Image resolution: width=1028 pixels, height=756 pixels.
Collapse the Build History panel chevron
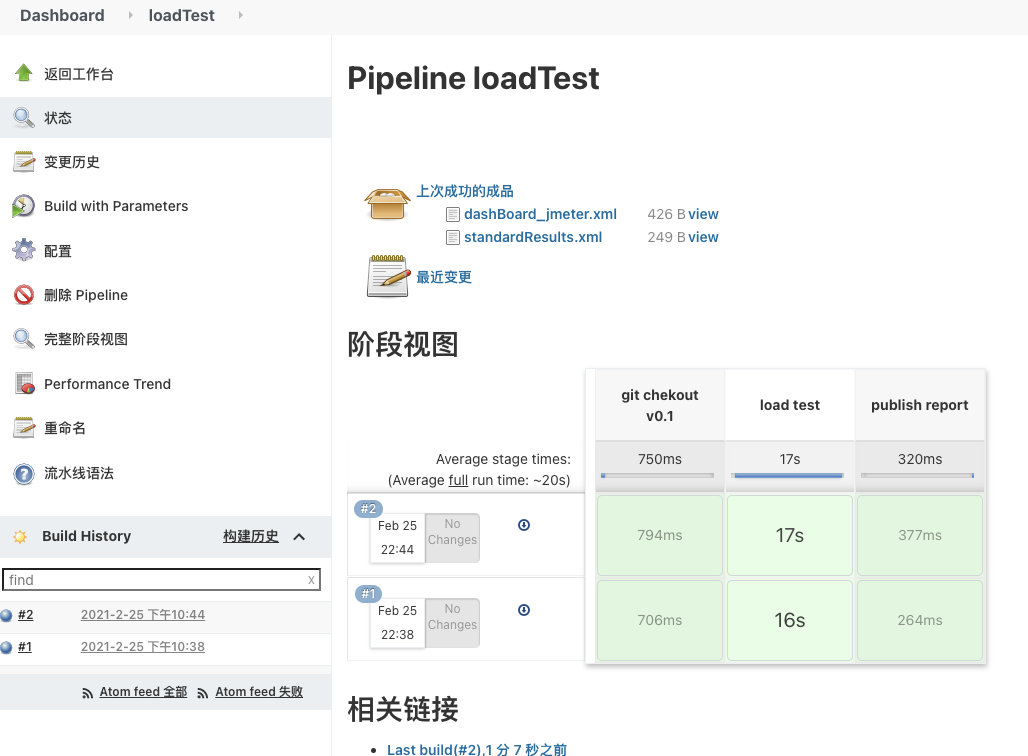pyautogui.click(x=299, y=537)
